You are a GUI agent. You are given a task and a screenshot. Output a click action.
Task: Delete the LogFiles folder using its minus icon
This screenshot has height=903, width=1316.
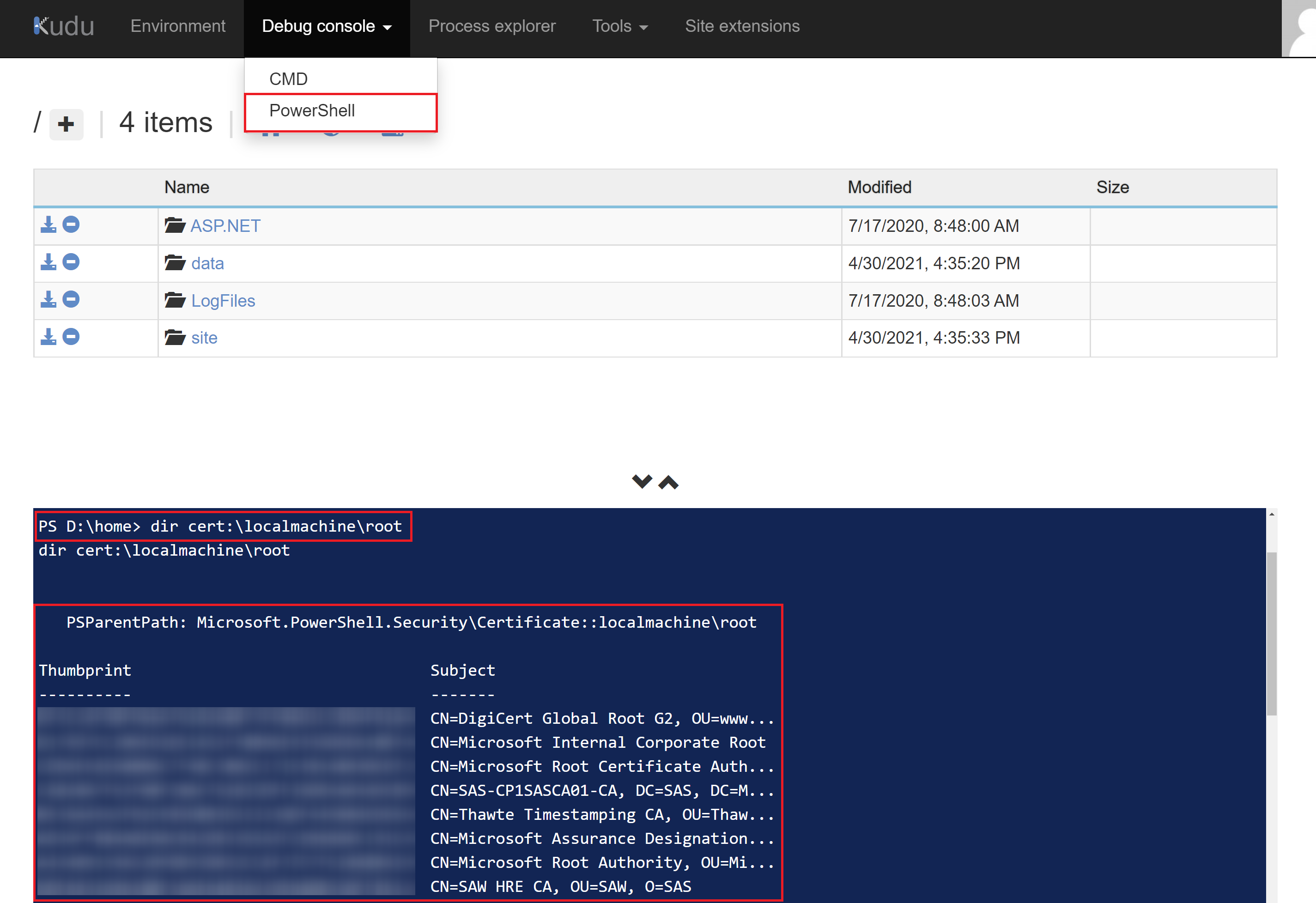point(71,299)
